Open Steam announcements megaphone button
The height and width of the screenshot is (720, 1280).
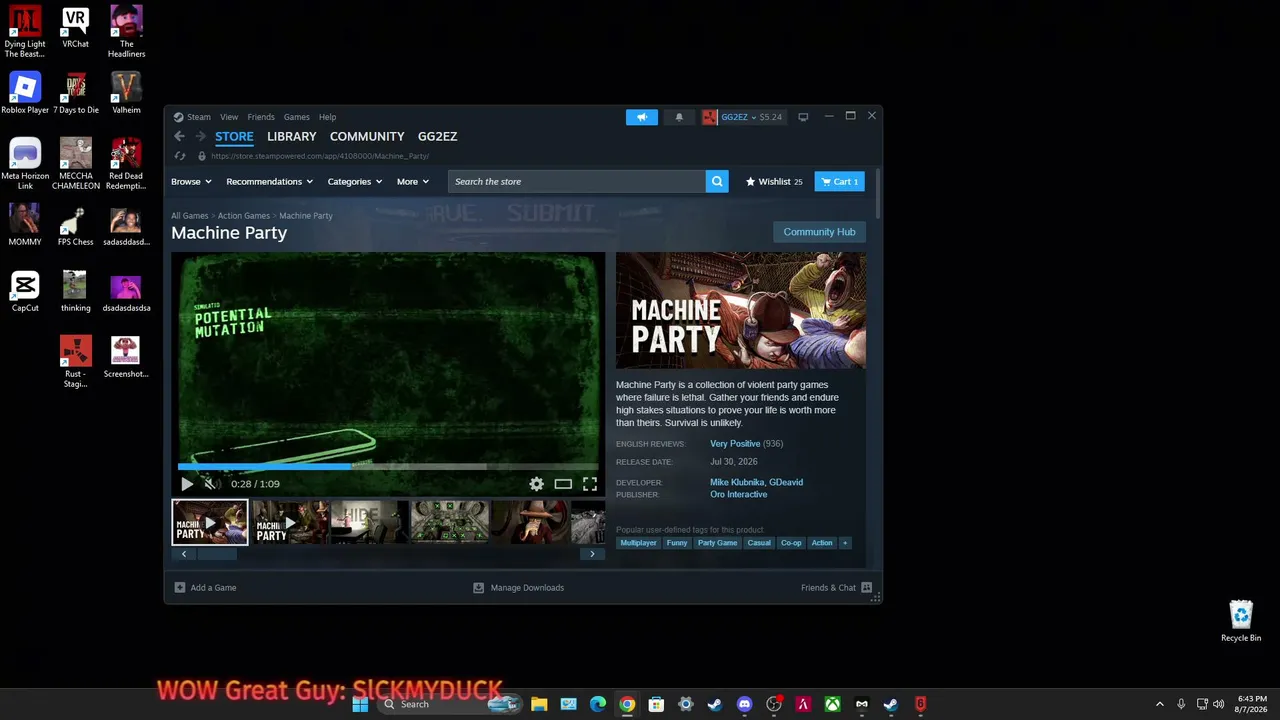point(642,117)
